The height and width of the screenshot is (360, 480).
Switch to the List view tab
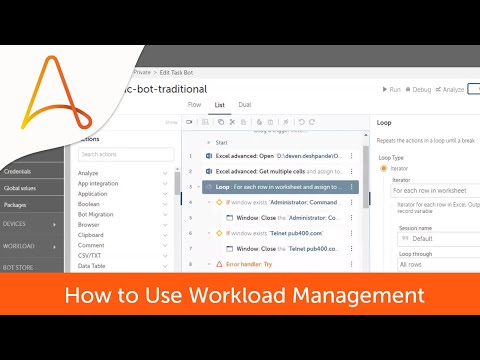pyautogui.click(x=219, y=105)
